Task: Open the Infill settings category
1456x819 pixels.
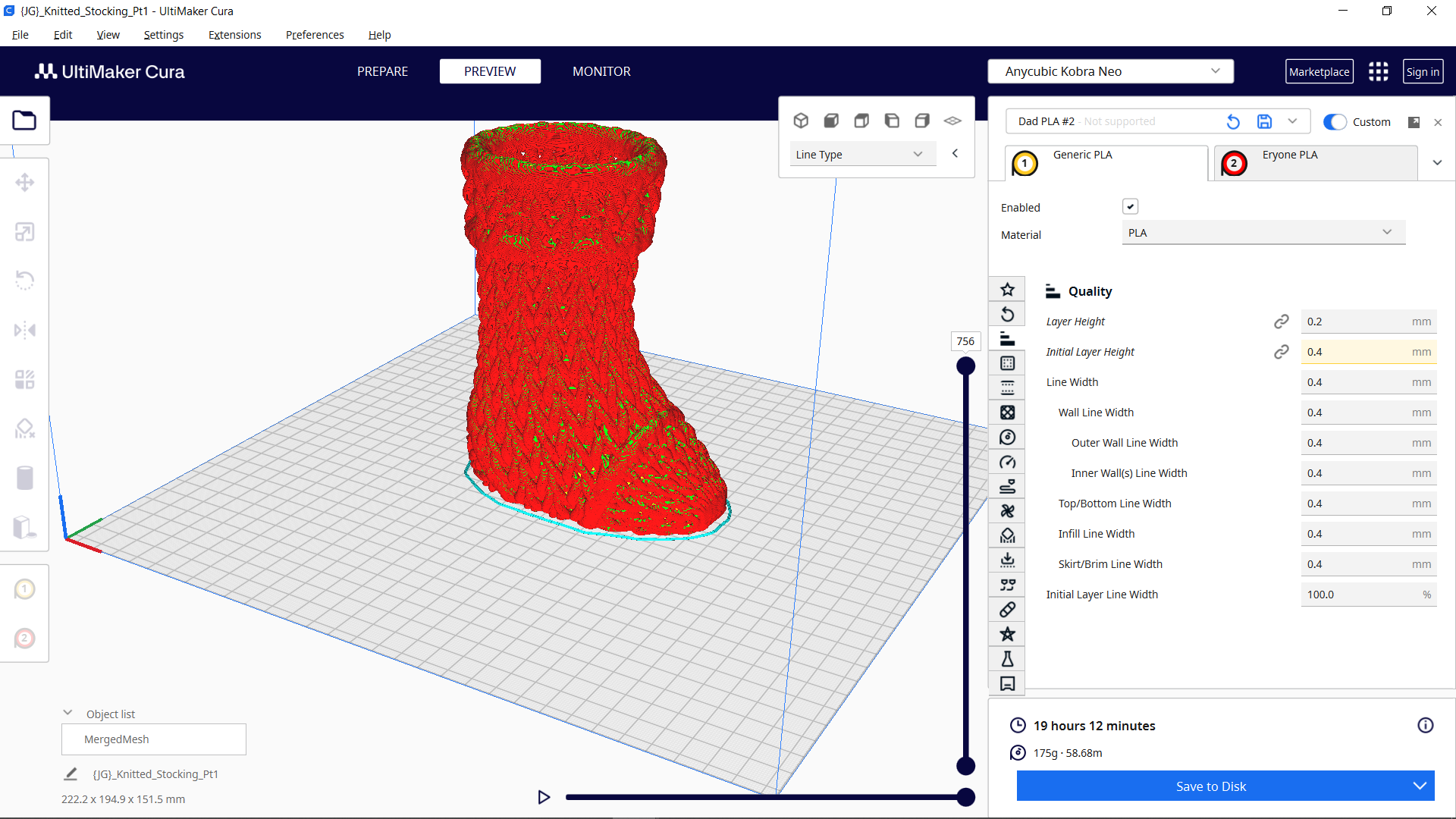Action: pos(1007,412)
